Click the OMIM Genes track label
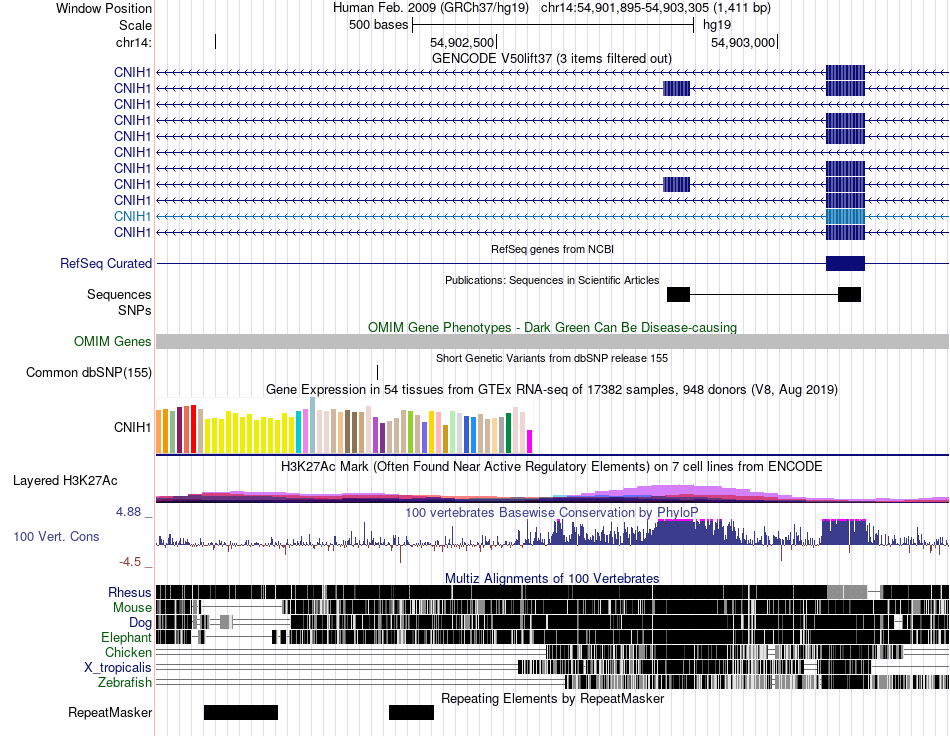The height and width of the screenshot is (736, 950). coord(112,342)
